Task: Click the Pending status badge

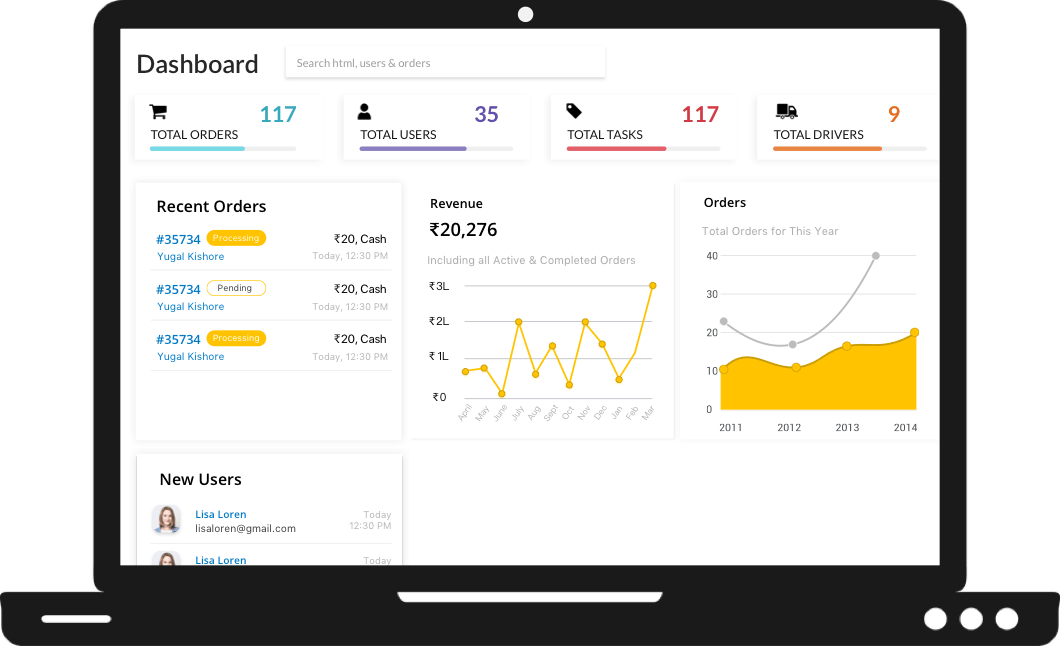Action: coord(236,288)
